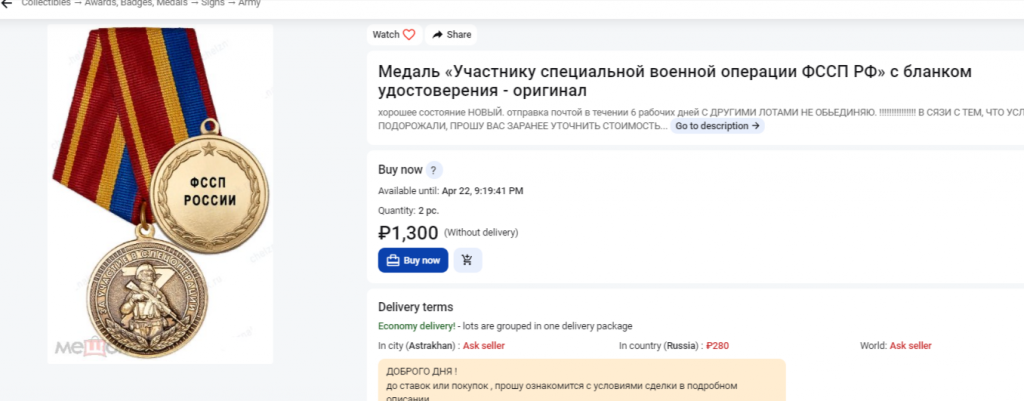Expand full text via Go to description
This screenshot has height=401, width=1024.
716,127
